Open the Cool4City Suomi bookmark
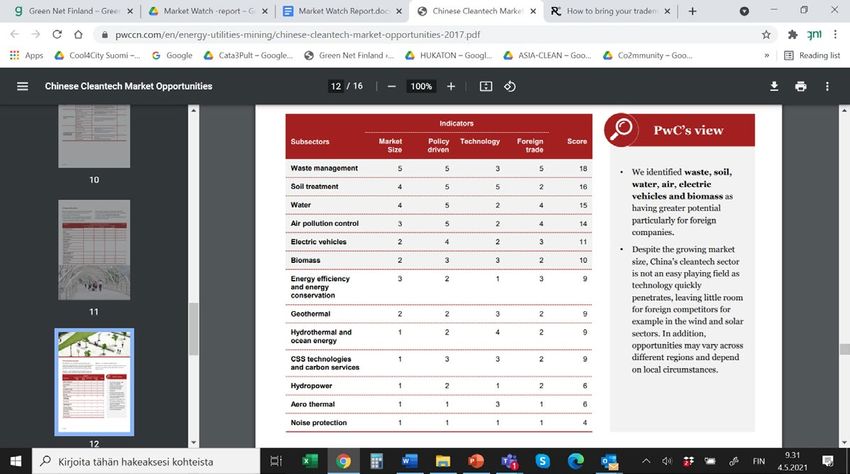850x474 pixels. pyautogui.click(x=98, y=55)
